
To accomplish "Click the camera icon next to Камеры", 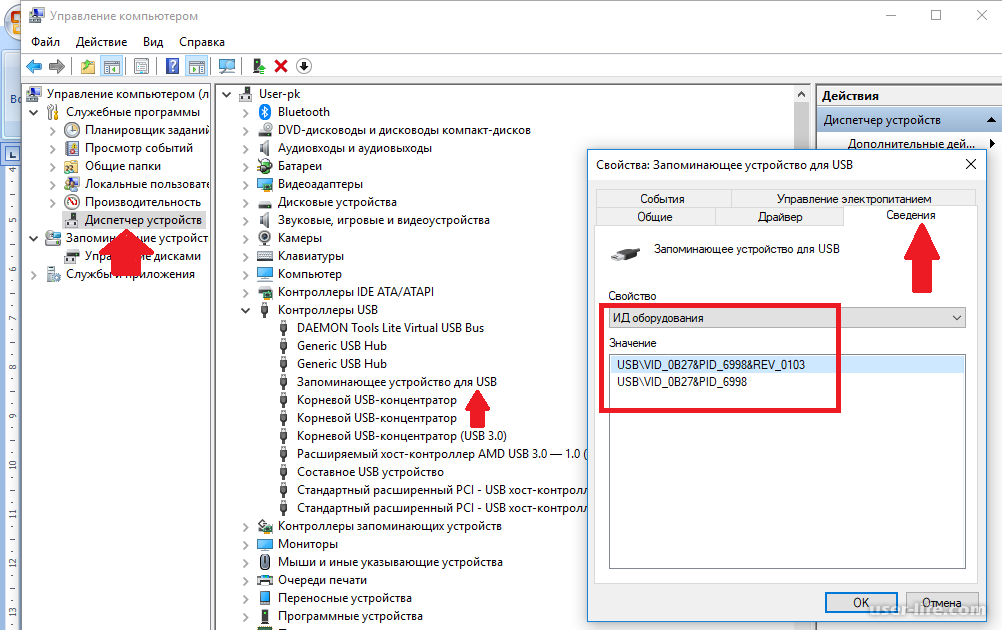I will (265, 238).
